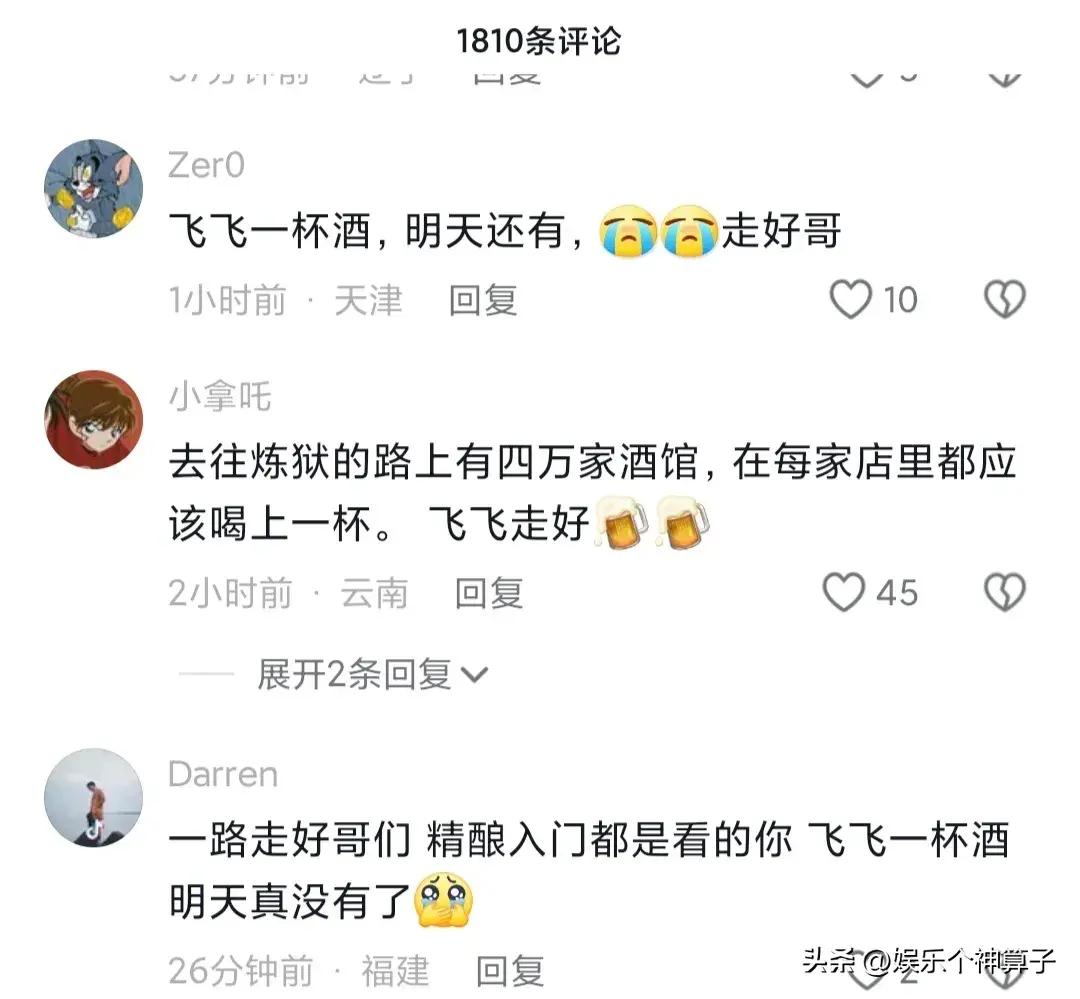Image resolution: width=1080 pixels, height=999 pixels.
Task: Dislike 小拿吒's comment with the broken heart
Action: click(1004, 592)
